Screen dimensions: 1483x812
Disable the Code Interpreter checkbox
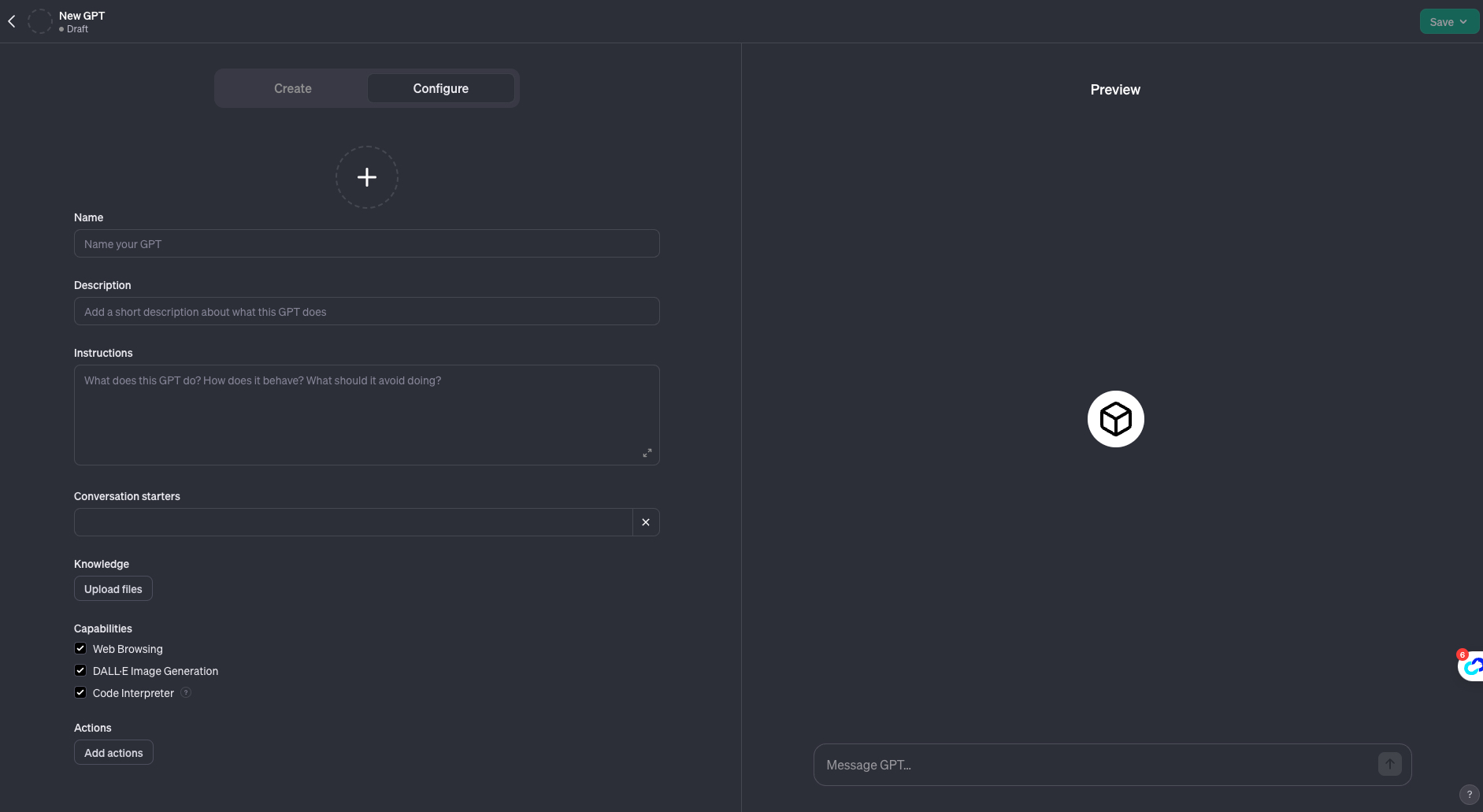tap(80, 692)
